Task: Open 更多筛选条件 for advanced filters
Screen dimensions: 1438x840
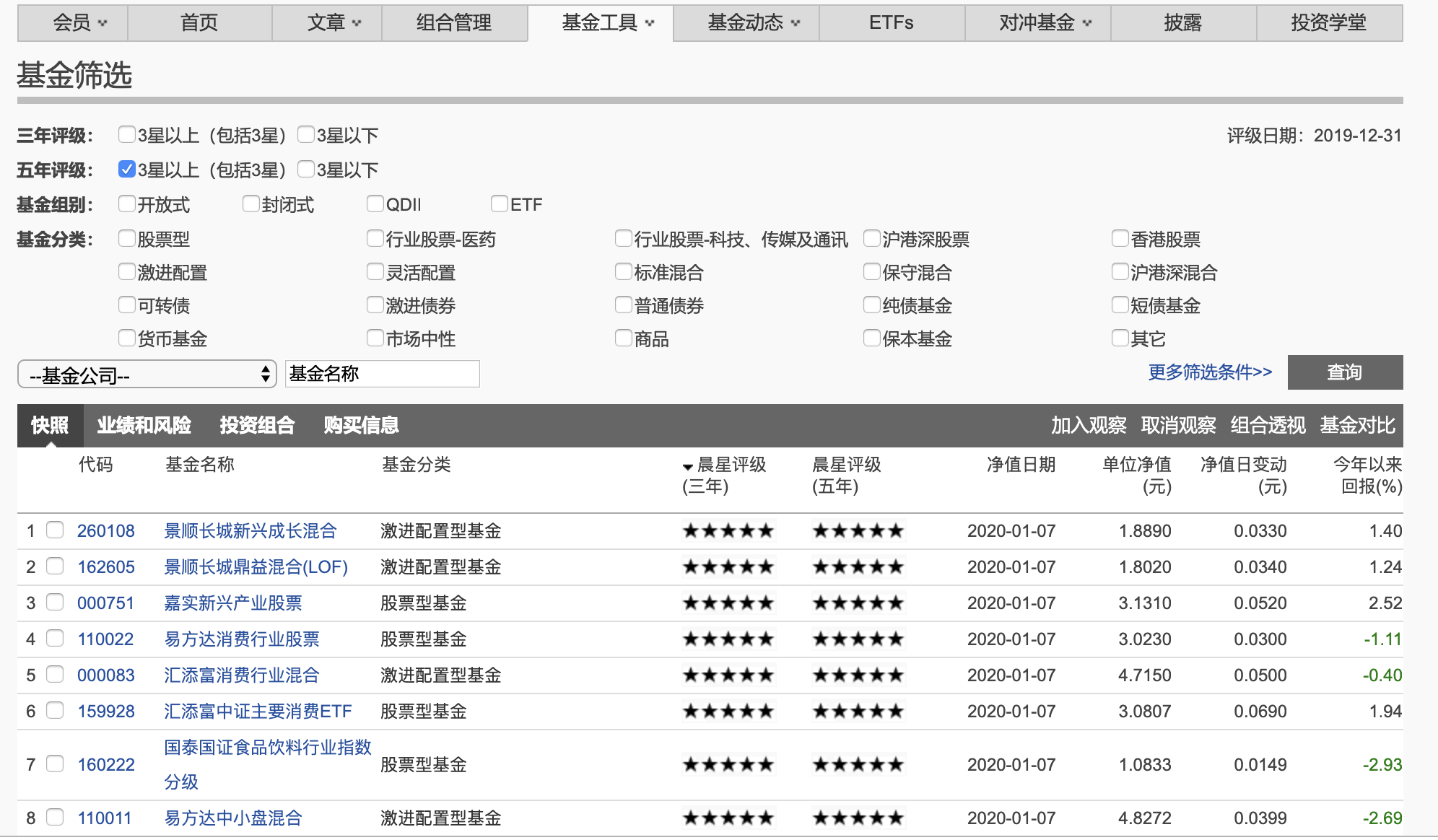Action: coord(1208,373)
